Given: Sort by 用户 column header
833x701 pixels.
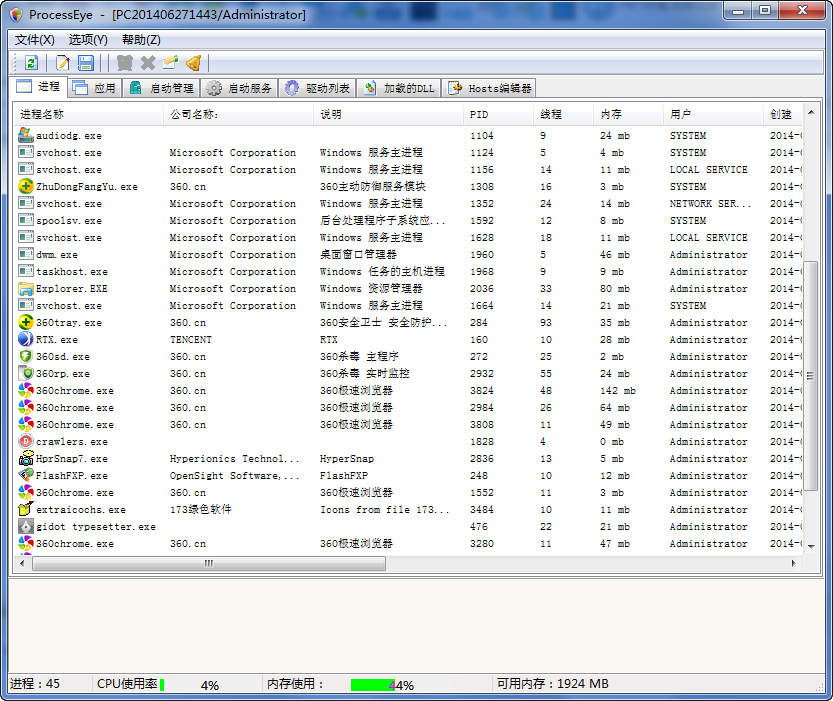Looking at the screenshot, I should click(x=713, y=114).
